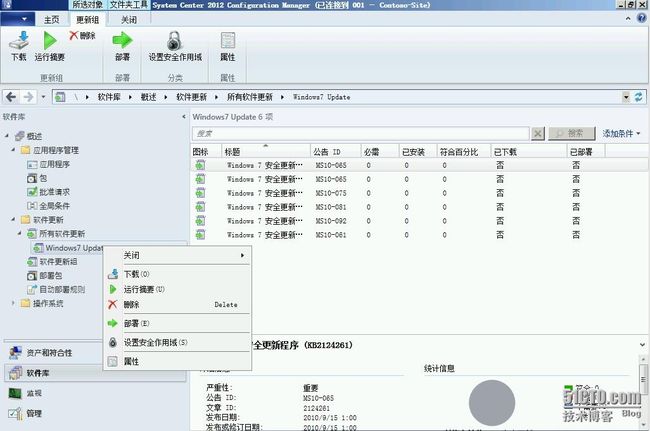Minimize the ribbon with the caret
Screen dimensions: 650x431
click(628, 19)
